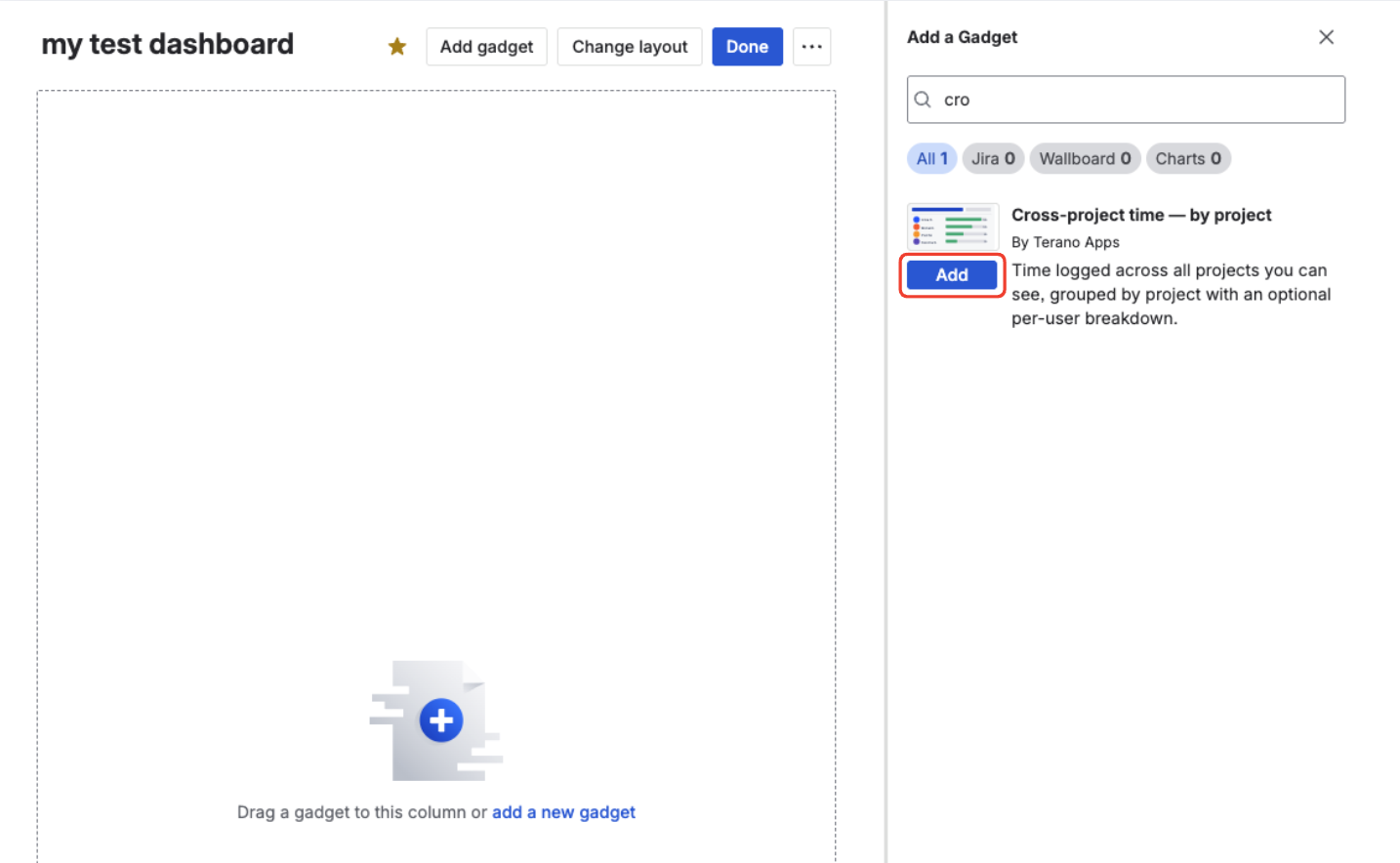Finish editing with the Done button

click(x=747, y=47)
